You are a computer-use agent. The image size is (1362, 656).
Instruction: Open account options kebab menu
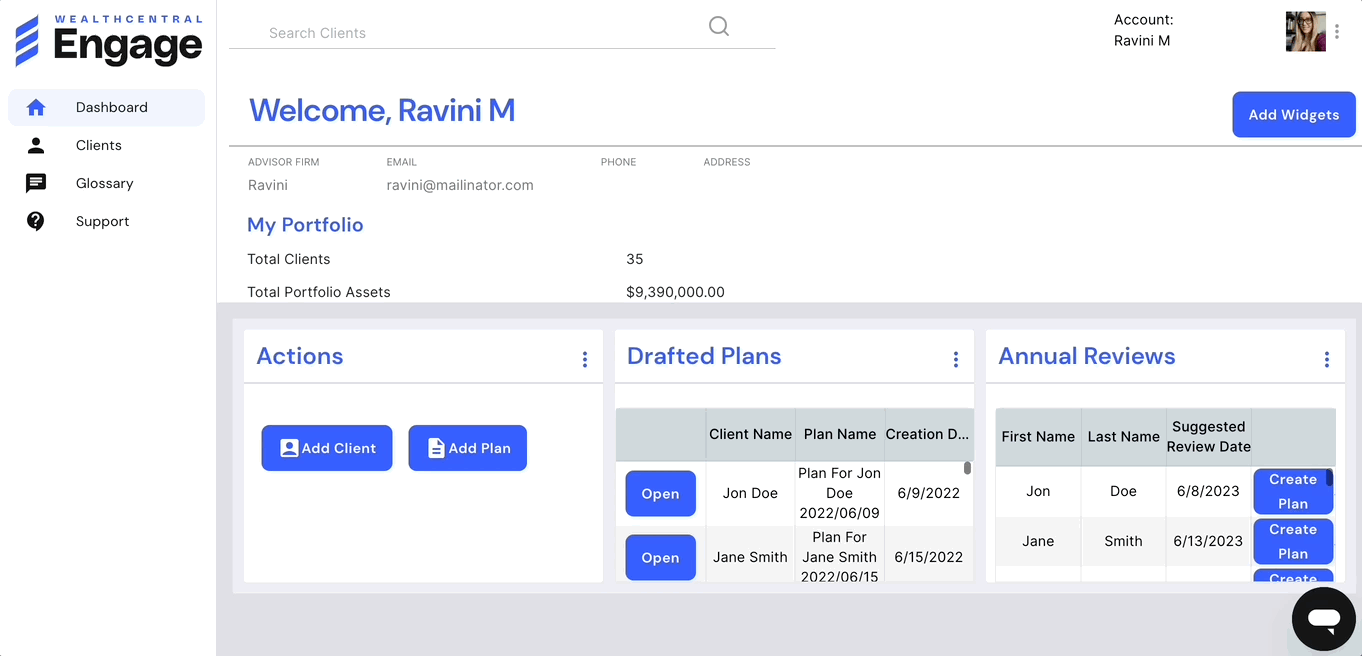click(x=1337, y=32)
